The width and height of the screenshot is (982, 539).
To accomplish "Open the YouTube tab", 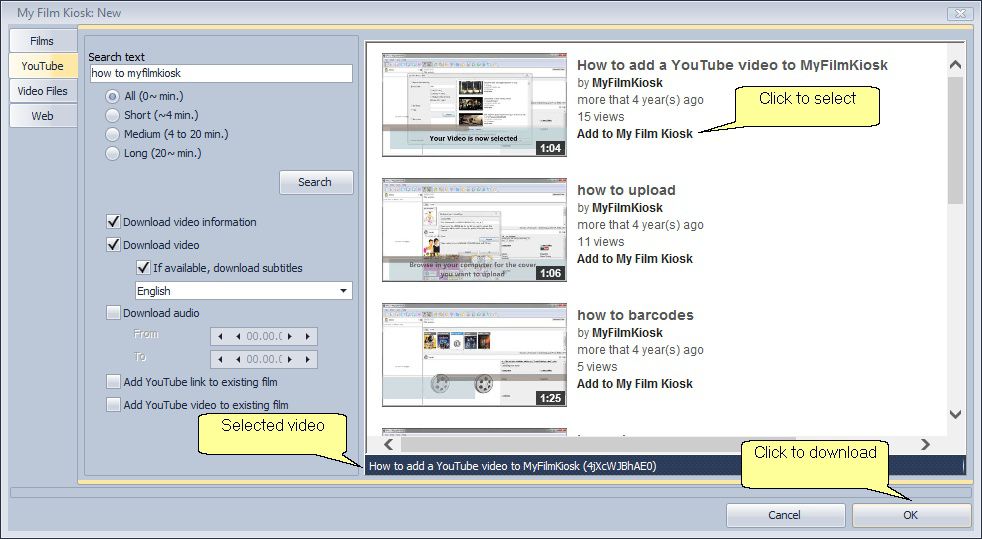I will [x=42, y=66].
